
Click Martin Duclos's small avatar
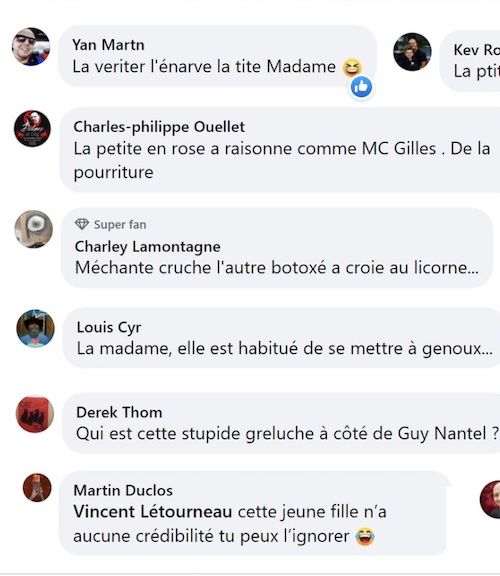[37, 487]
